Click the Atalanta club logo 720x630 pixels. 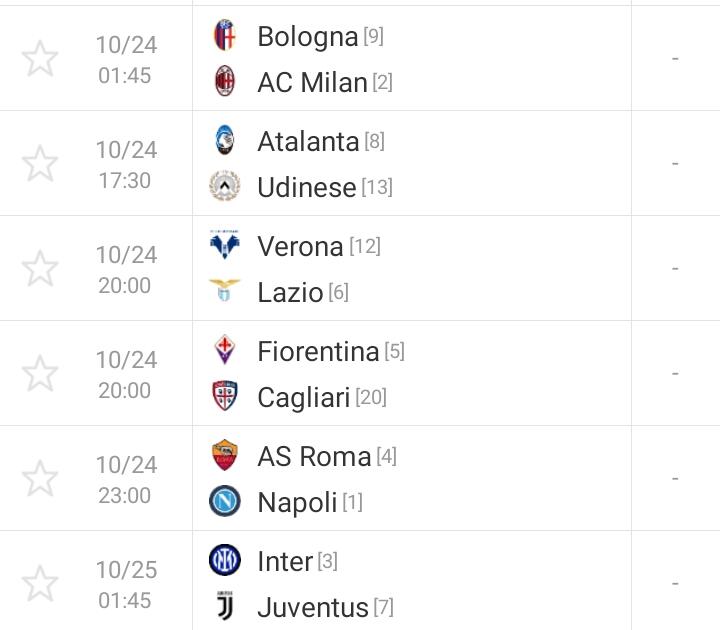225,141
